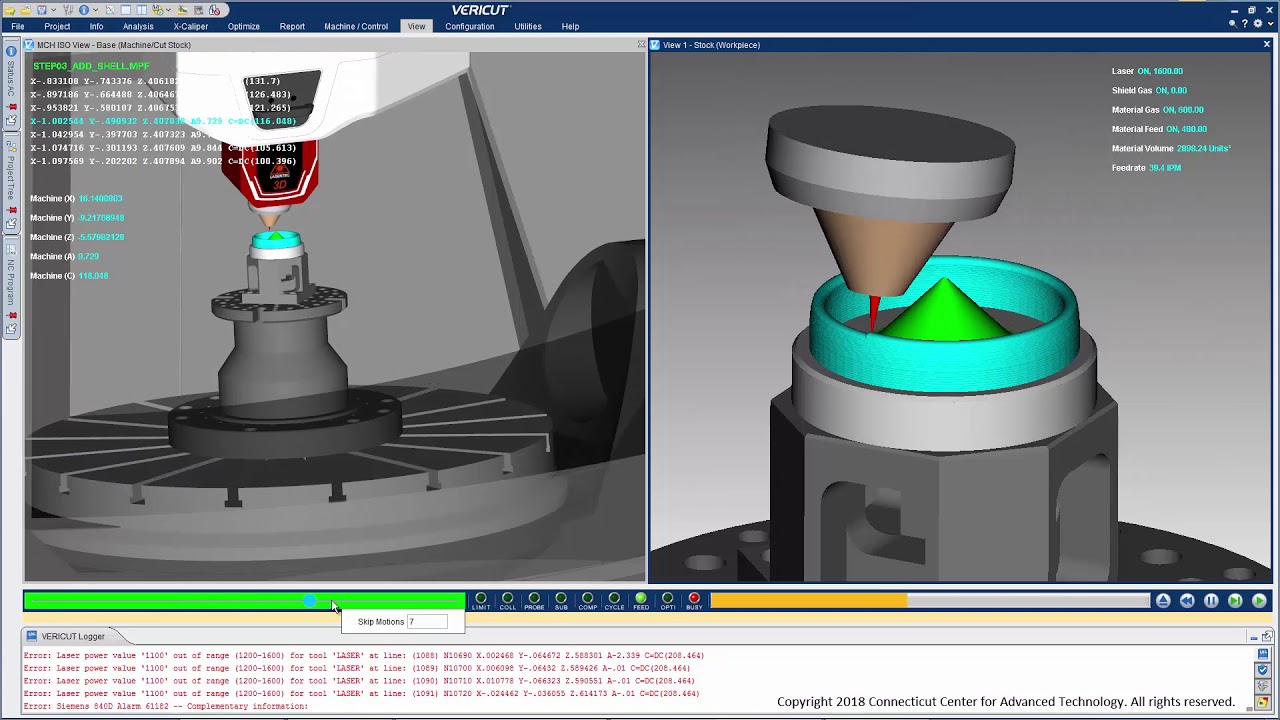Image resolution: width=1280 pixels, height=720 pixels.
Task: Click the view icon beside View 1 title
Action: tap(655, 45)
